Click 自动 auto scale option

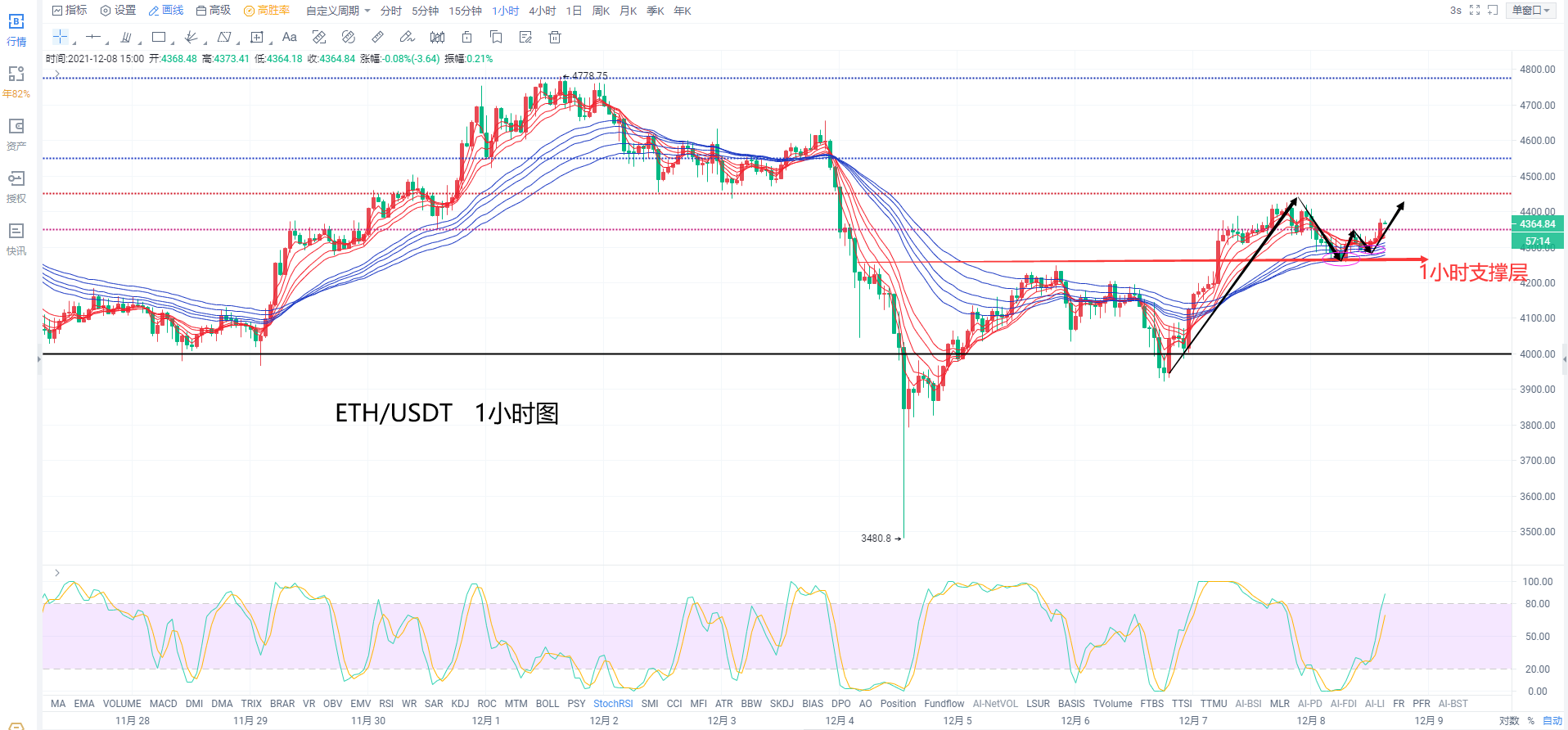click(x=1552, y=721)
